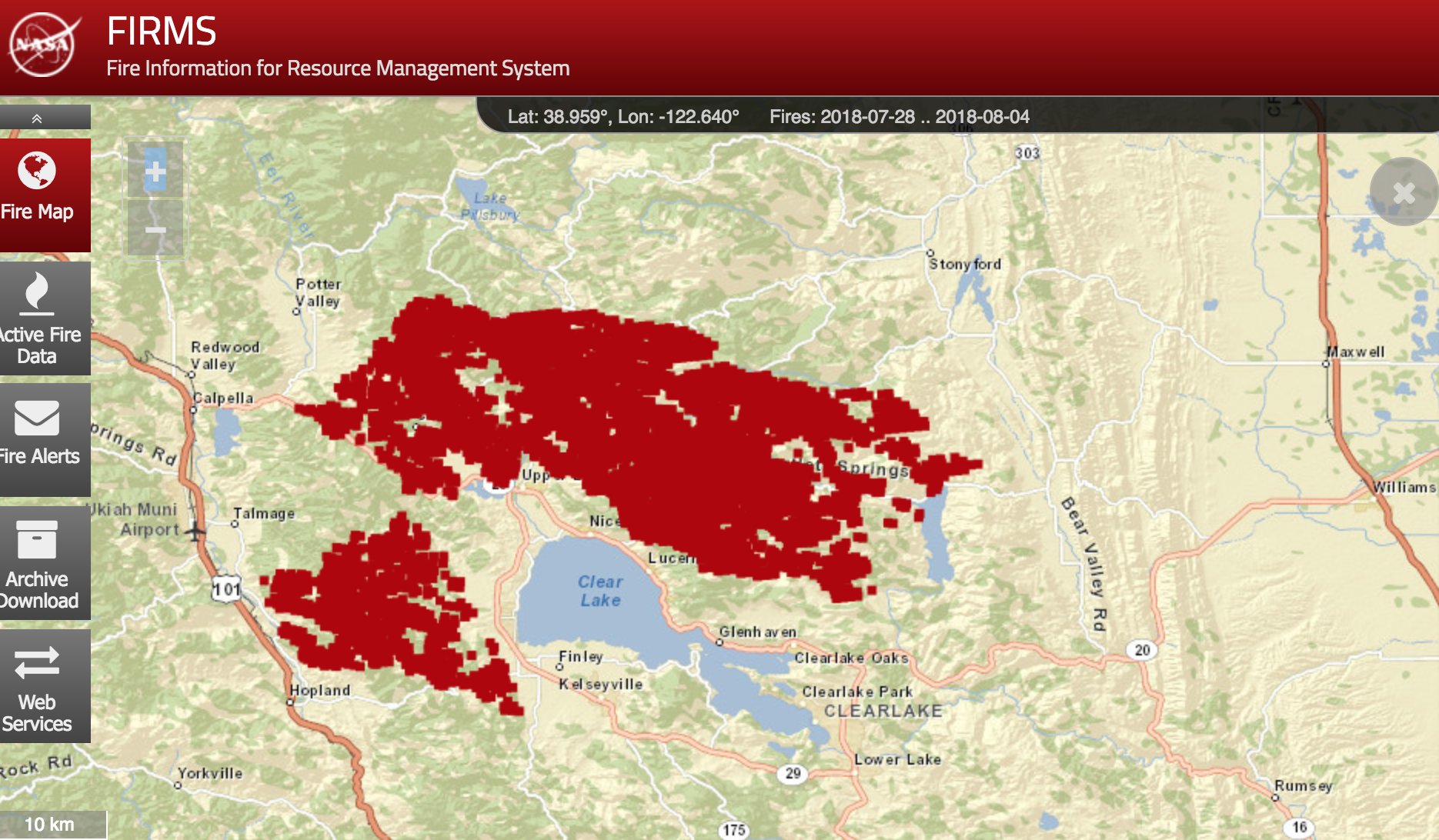Open Web Services arrows icon
1439x840 pixels.
pyautogui.click(x=36, y=662)
